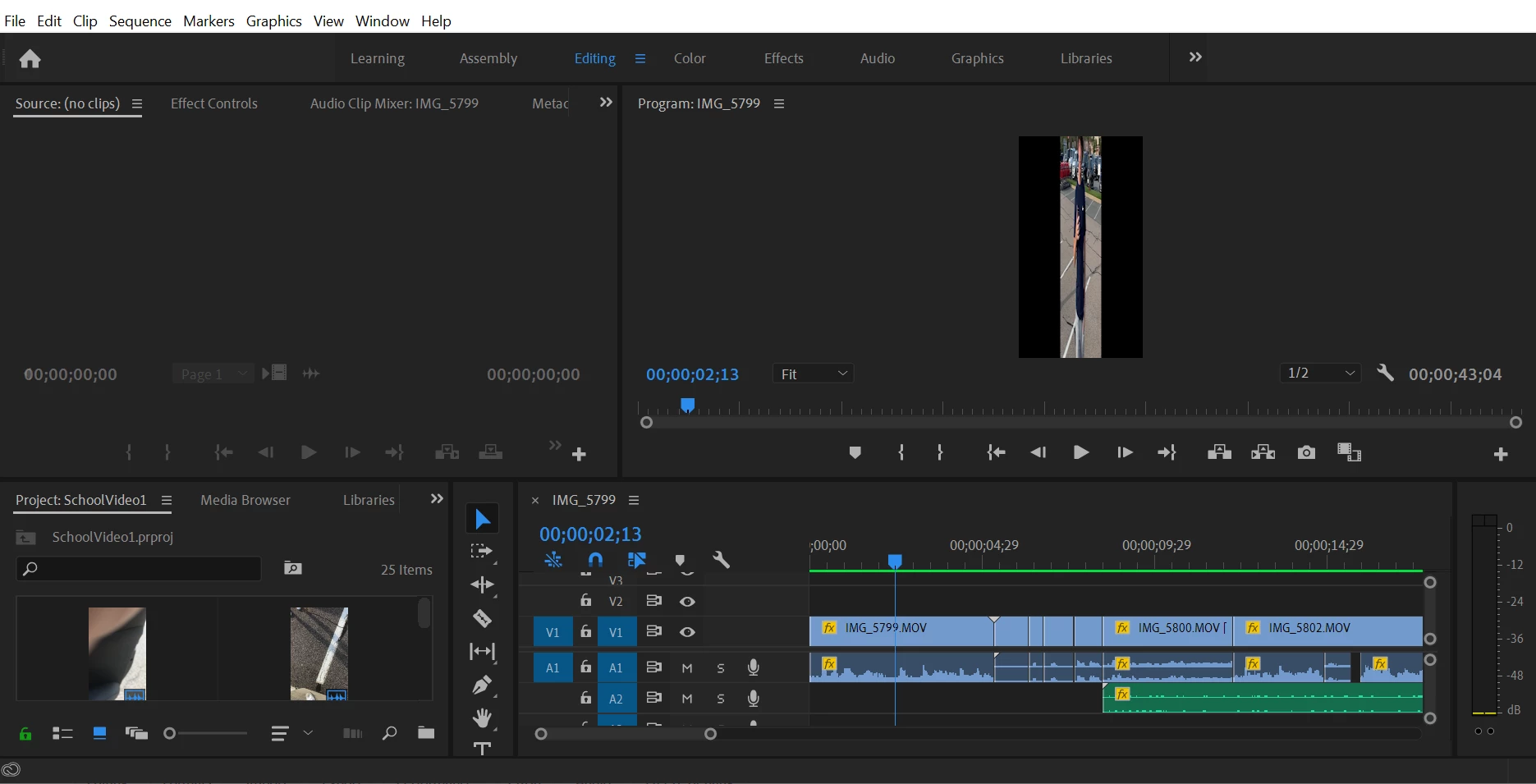Toggle lock on track V2
The image size is (1536, 784).
[x=585, y=601]
